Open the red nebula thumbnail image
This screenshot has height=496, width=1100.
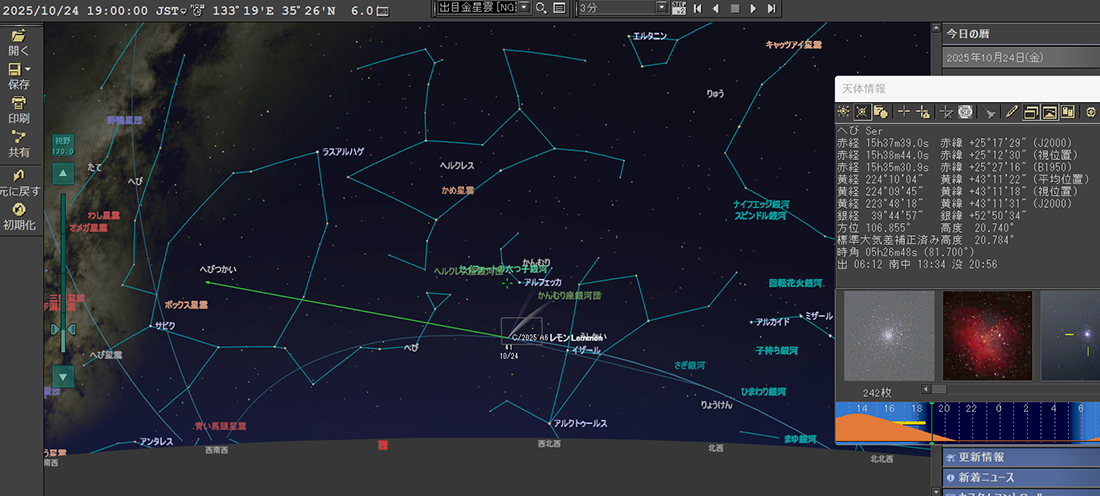coord(987,335)
